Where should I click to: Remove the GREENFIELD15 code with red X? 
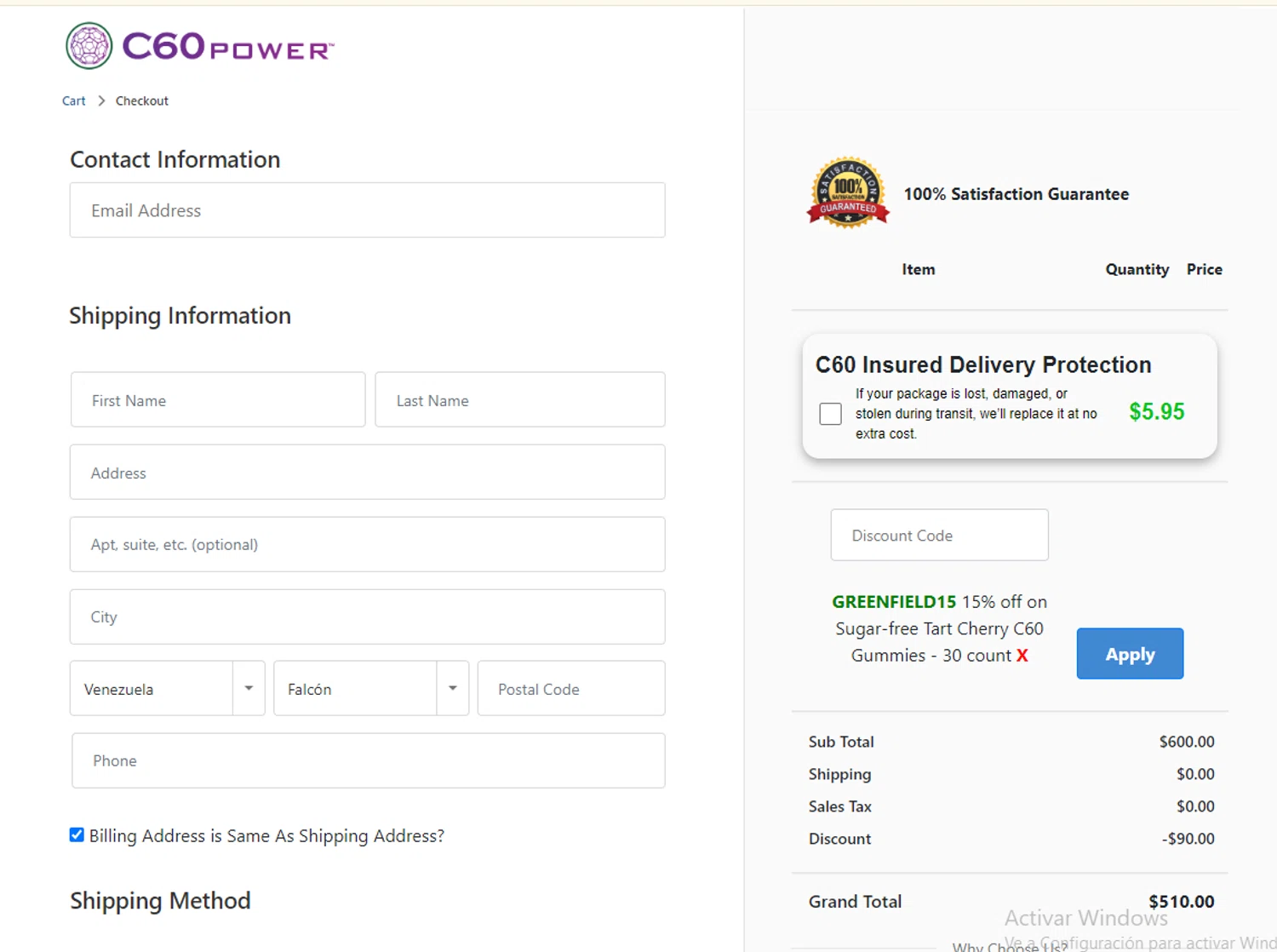[x=1022, y=656]
